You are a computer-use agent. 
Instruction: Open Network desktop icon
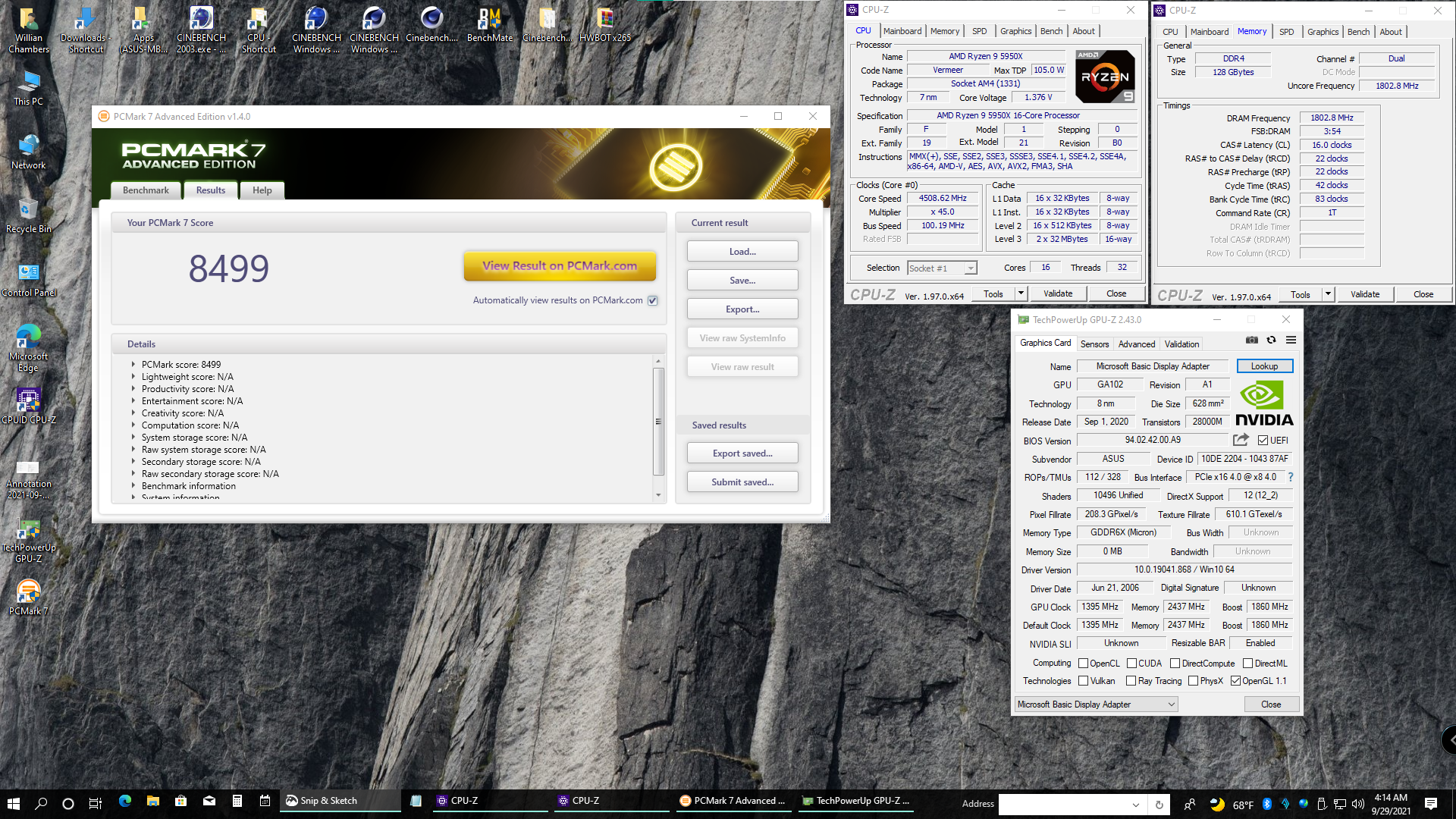pos(28,152)
